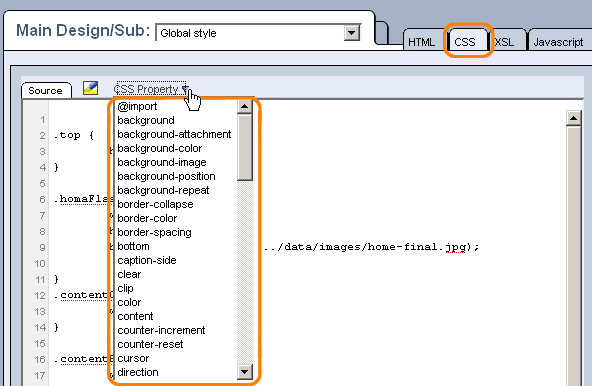
Task: Click the property list scroll-up arrow
Action: coord(245,107)
